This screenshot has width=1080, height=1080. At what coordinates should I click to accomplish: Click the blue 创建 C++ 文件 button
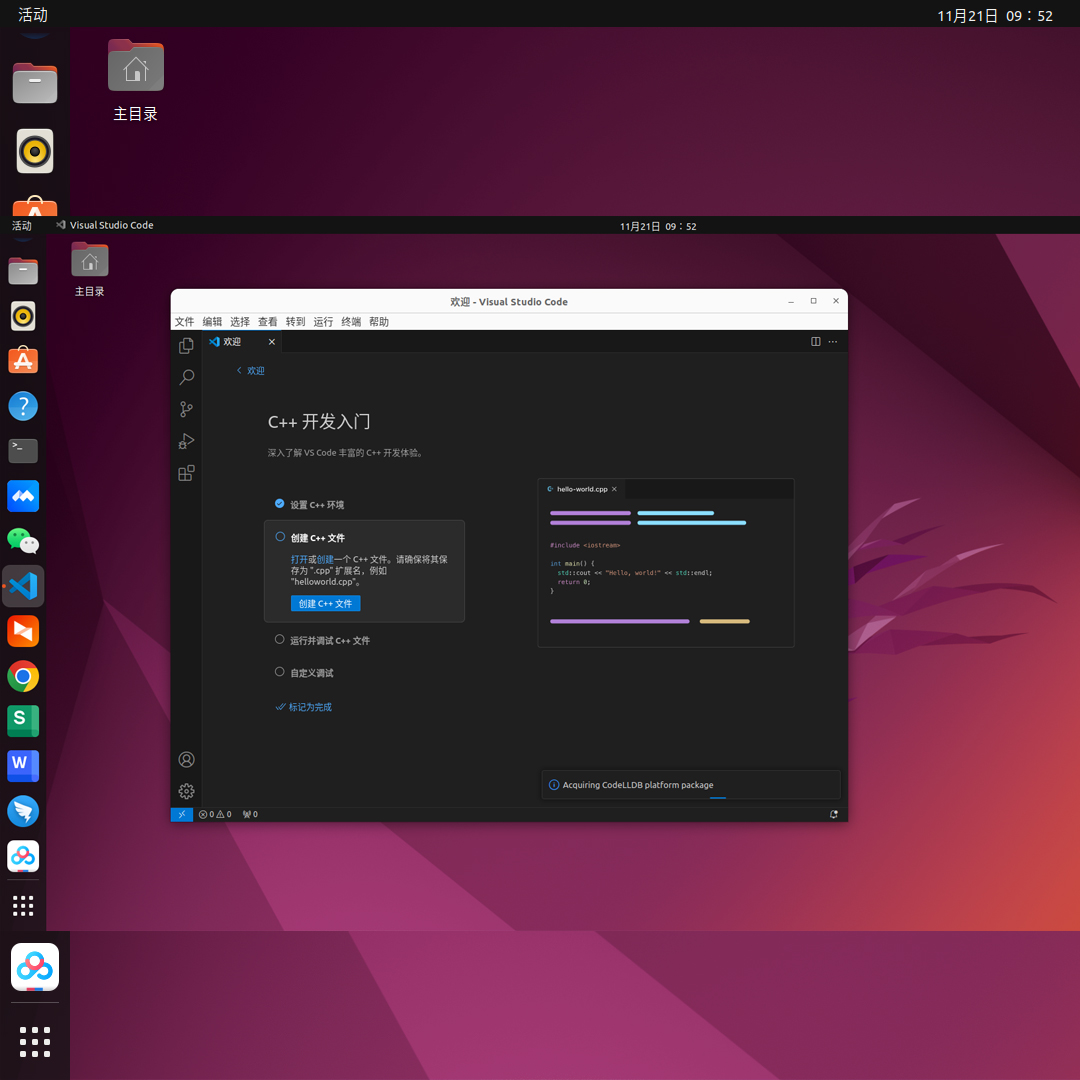tap(325, 603)
